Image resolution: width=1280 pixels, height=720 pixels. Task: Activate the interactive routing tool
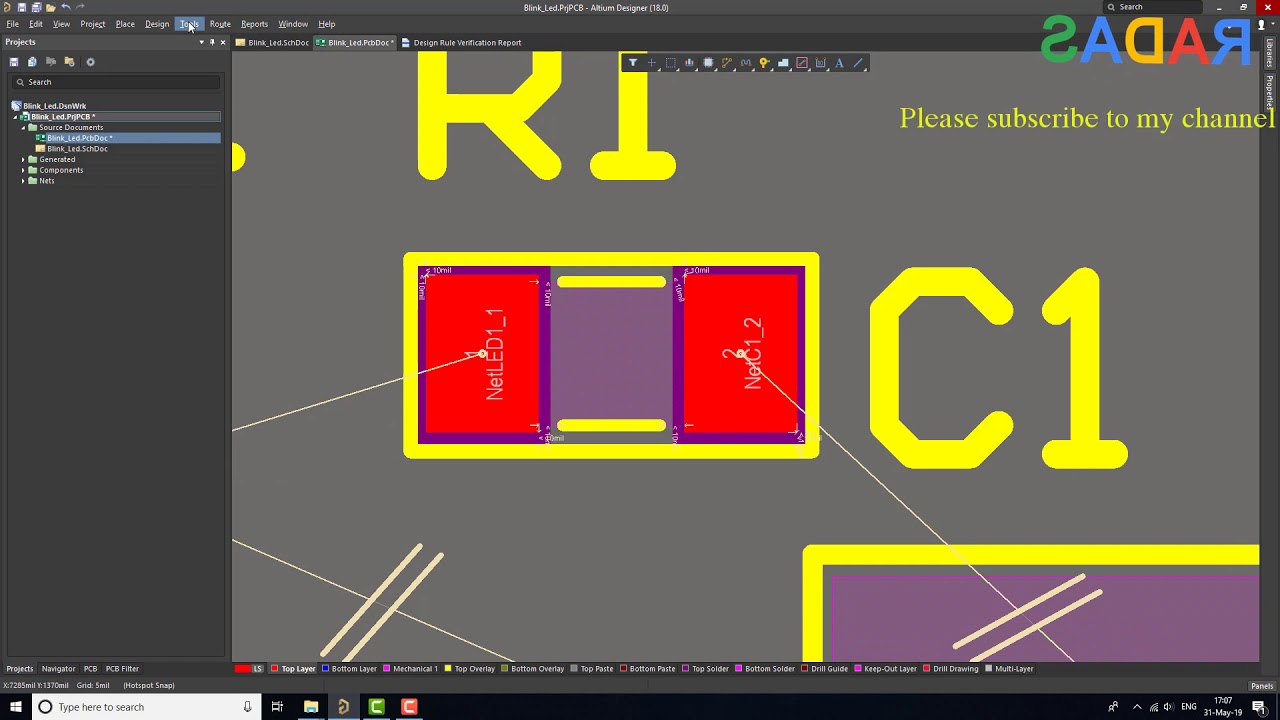click(727, 63)
